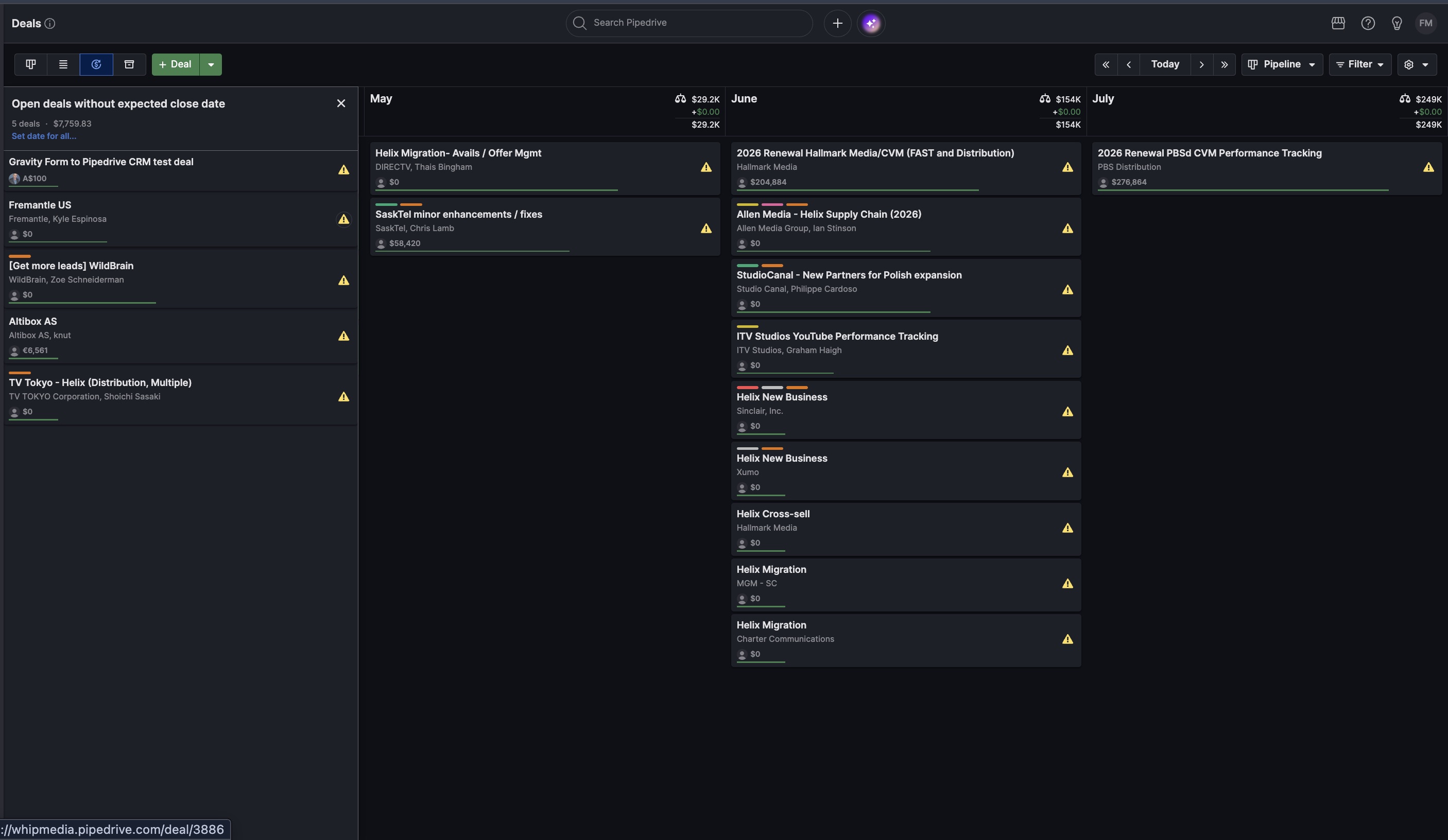The width and height of the screenshot is (1448, 840).
Task: Click warning icon on Charter Communications Helix Migration
Action: click(x=1067, y=640)
